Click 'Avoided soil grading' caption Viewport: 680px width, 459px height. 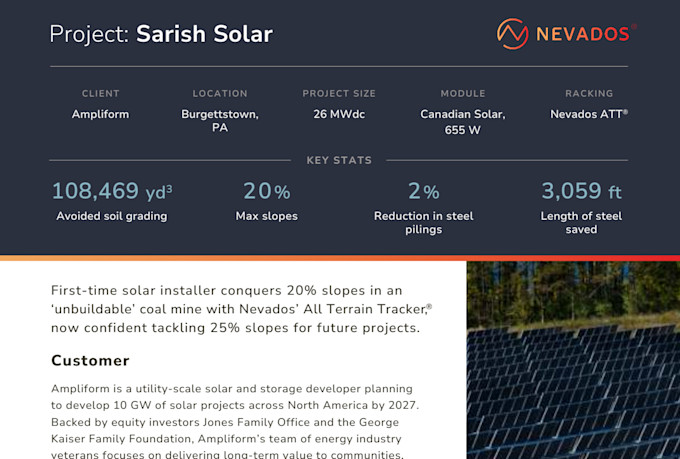(111, 216)
